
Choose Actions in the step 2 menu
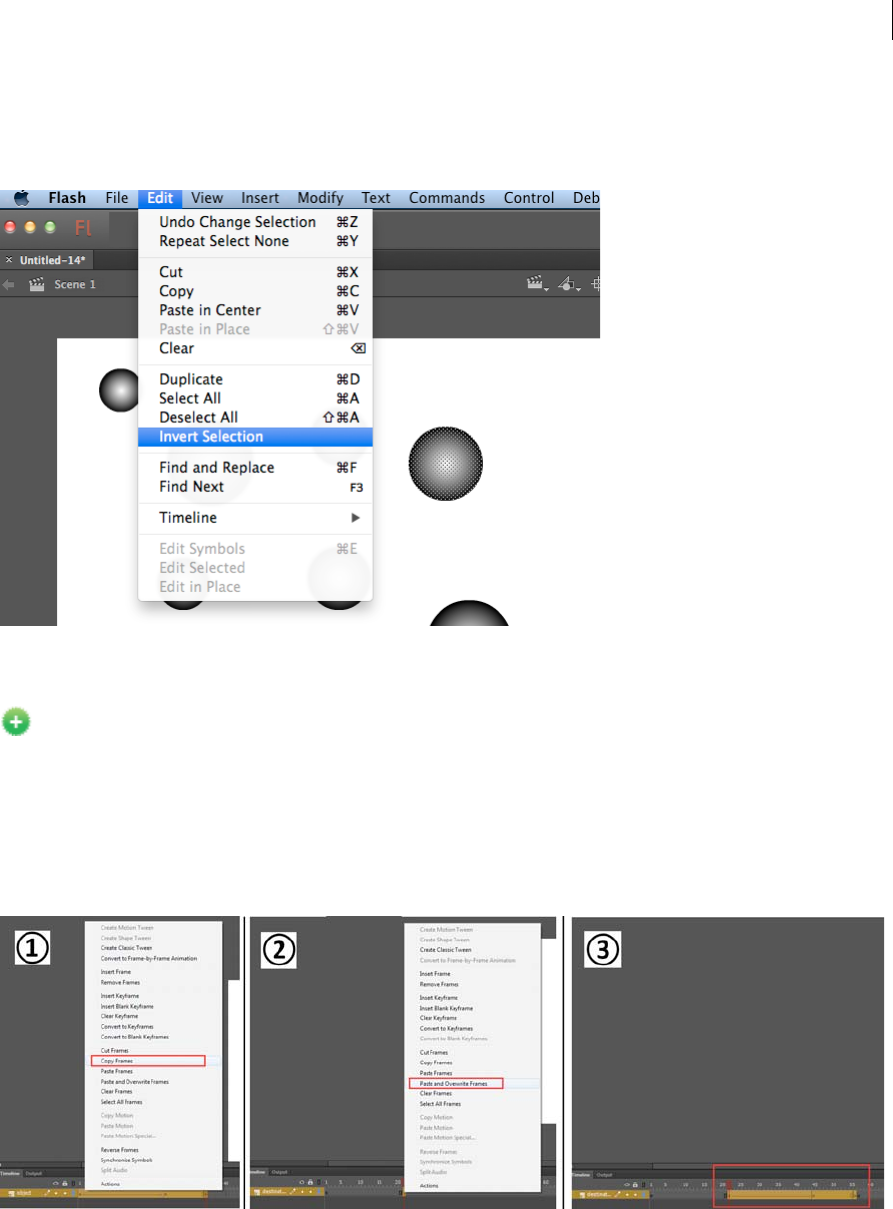point(429,1185)
